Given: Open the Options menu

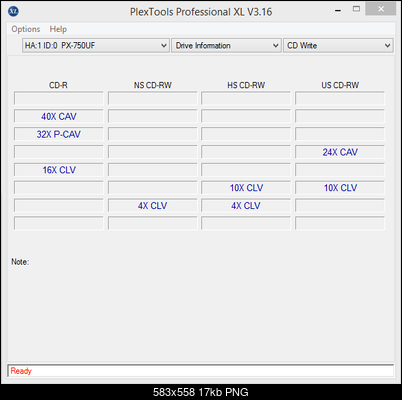Looking at the screenshot, I should (x=26, y=29).
